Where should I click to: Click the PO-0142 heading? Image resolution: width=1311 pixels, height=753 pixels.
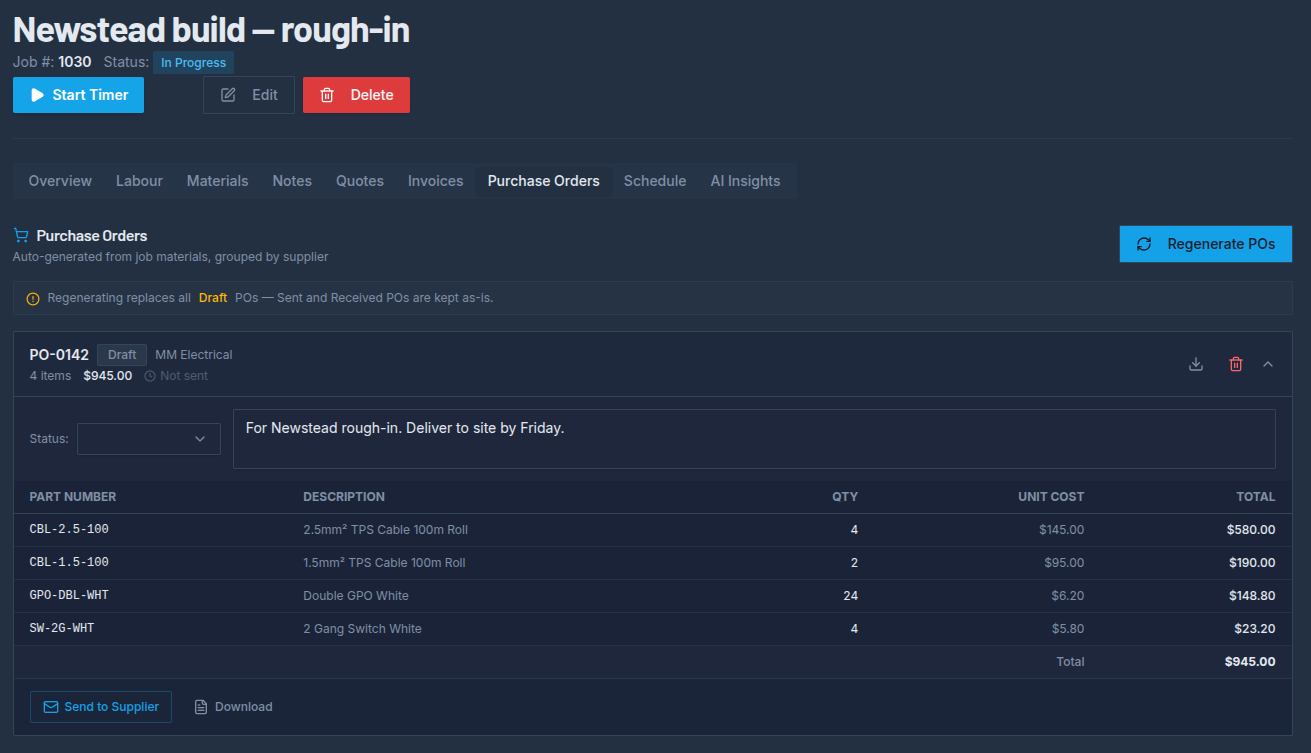(59, 354)
